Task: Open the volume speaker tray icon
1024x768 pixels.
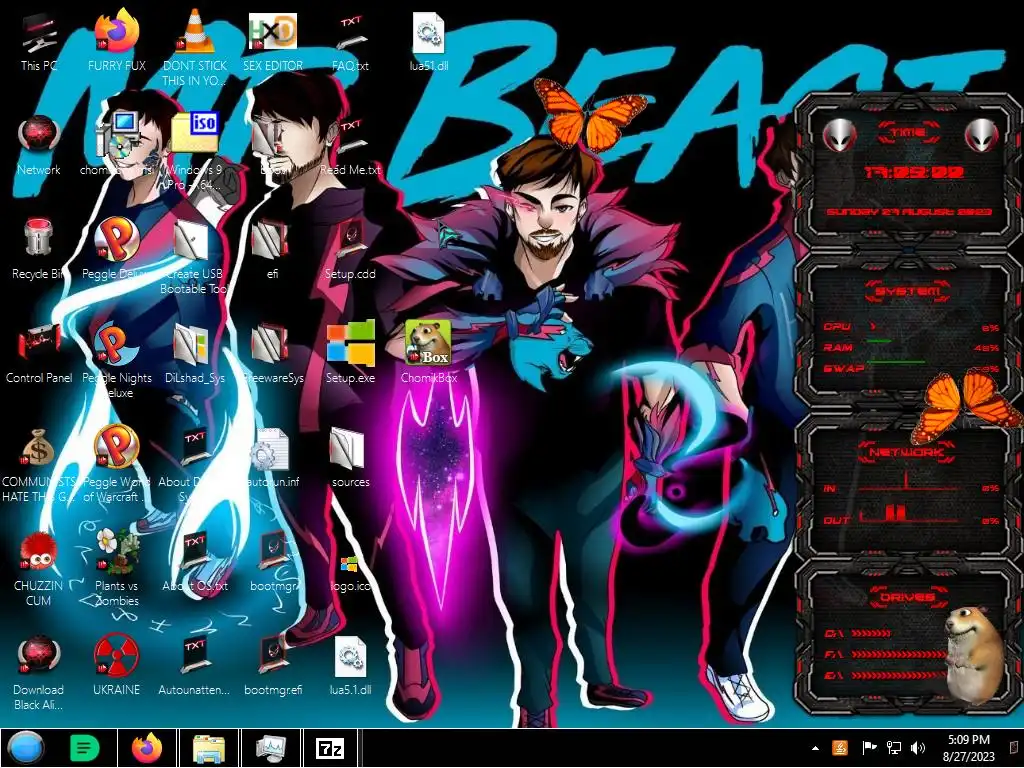Action: tap(918, 748)
